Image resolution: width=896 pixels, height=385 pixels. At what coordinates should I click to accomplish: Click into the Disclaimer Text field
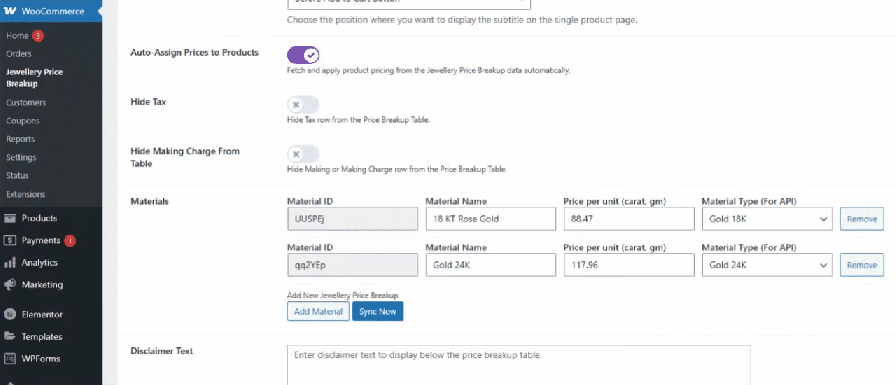pos(519,365)
